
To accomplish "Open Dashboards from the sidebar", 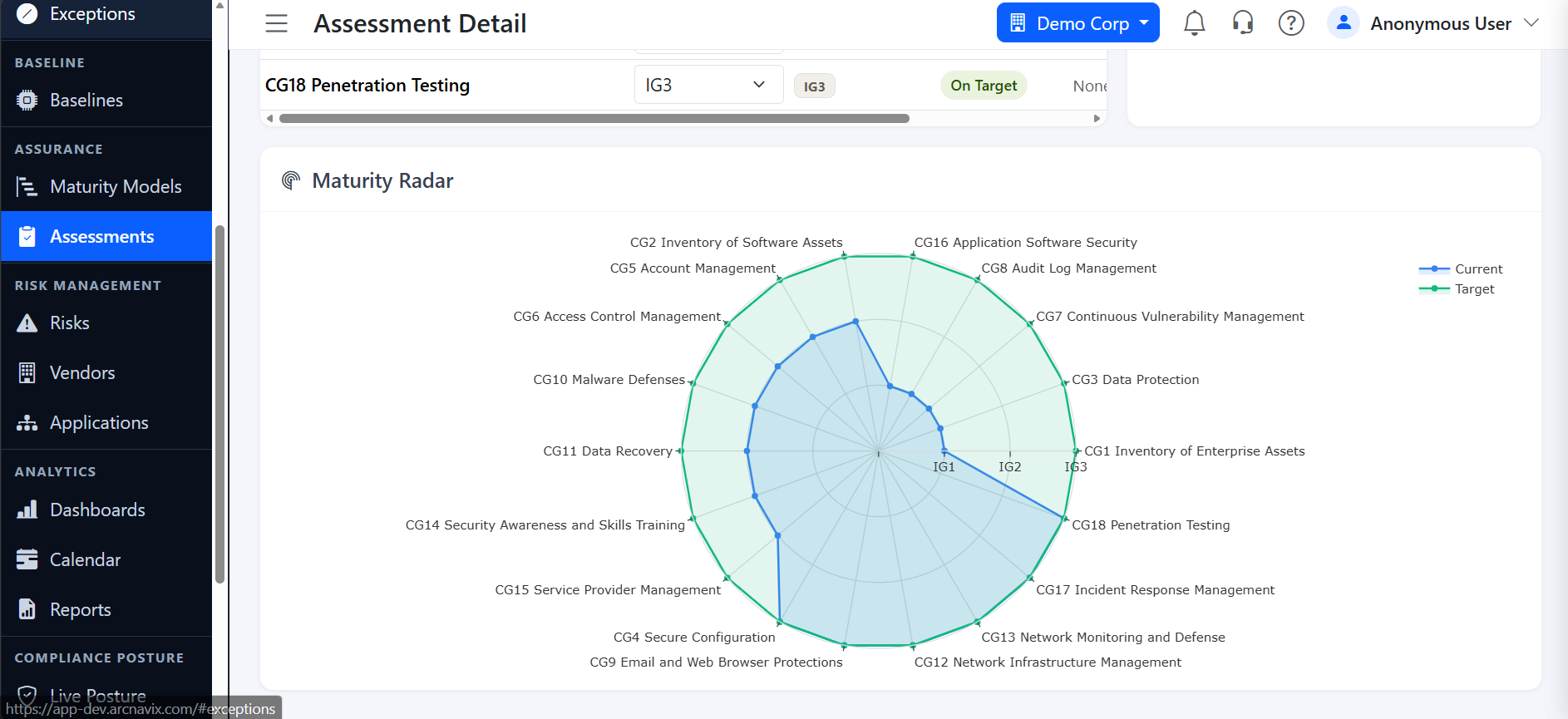I will [x=106, y=510].
